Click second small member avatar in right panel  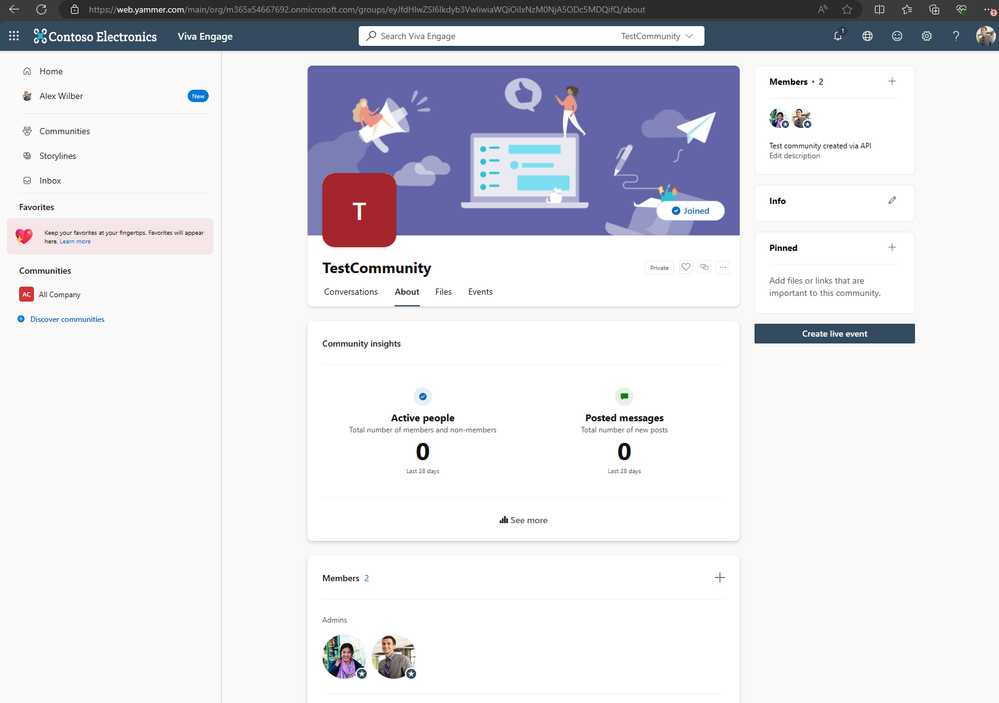(x=801, y=118)
